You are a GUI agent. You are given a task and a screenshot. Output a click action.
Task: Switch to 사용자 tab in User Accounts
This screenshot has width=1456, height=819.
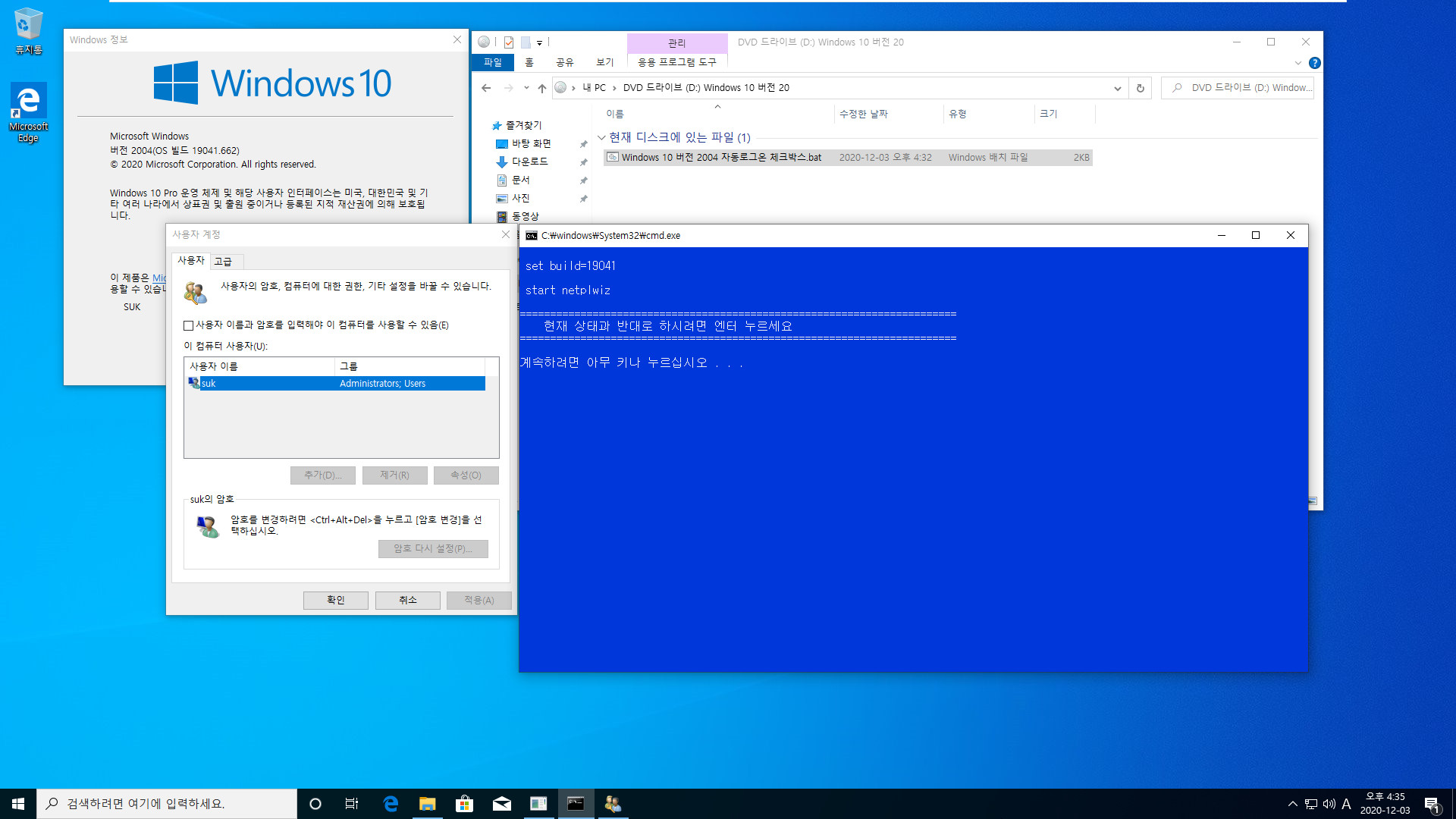(x=191, y=260)
